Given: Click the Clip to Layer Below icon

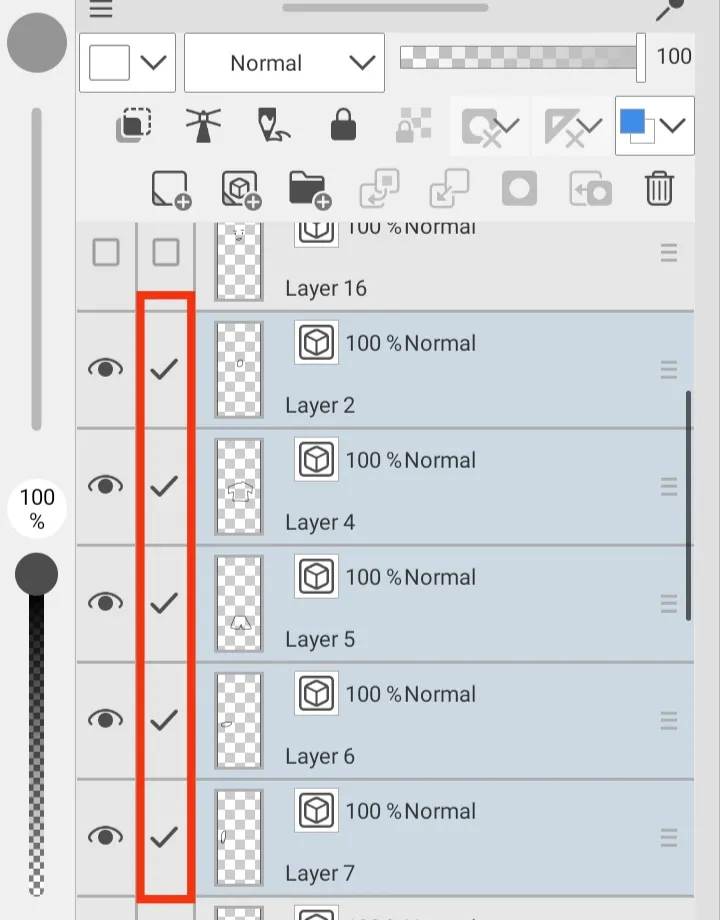Looking at the screenshot, I should [134, 125].
